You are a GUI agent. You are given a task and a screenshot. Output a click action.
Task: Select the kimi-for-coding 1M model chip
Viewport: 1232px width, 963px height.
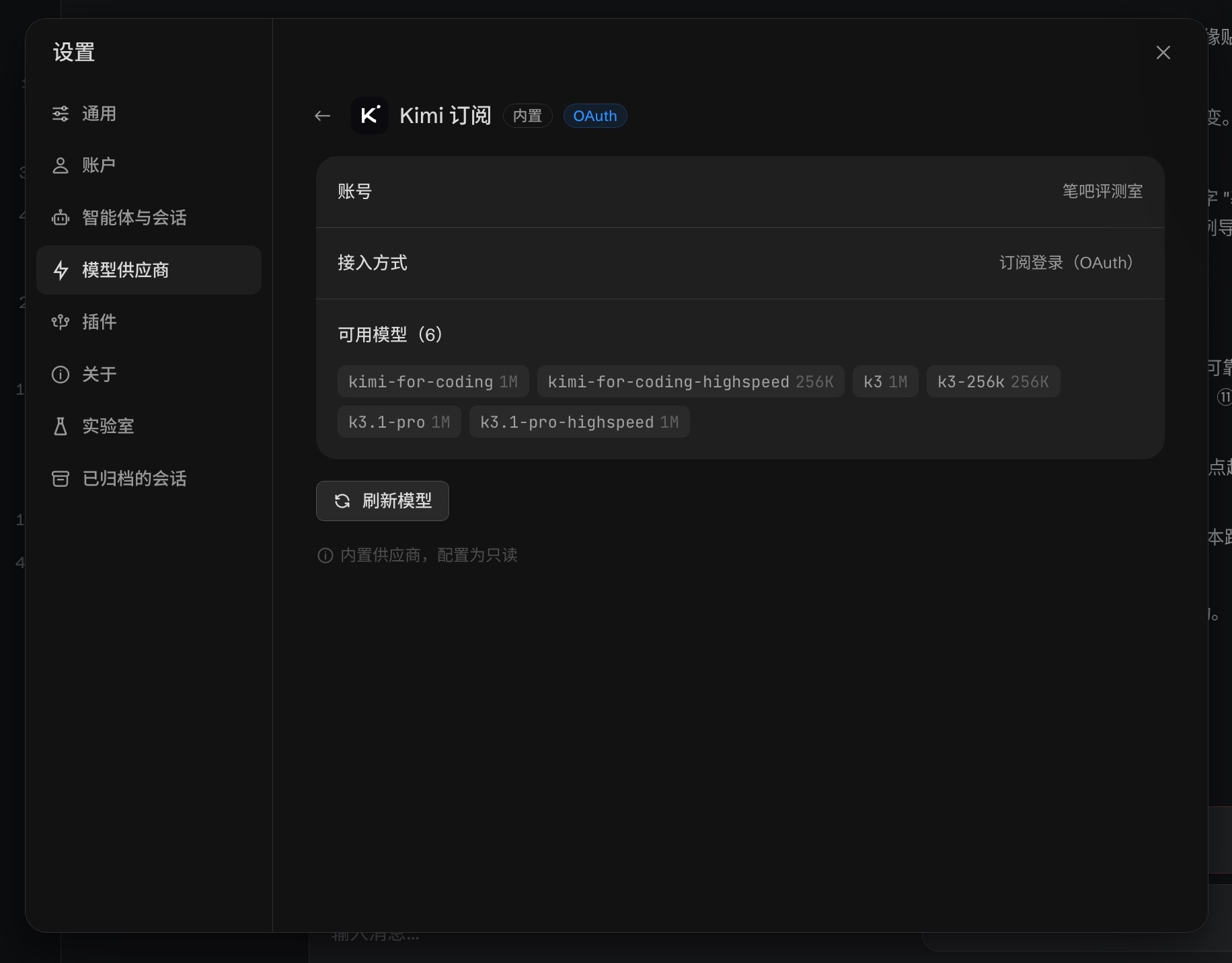pyautogui.click(x=433, y=381)
